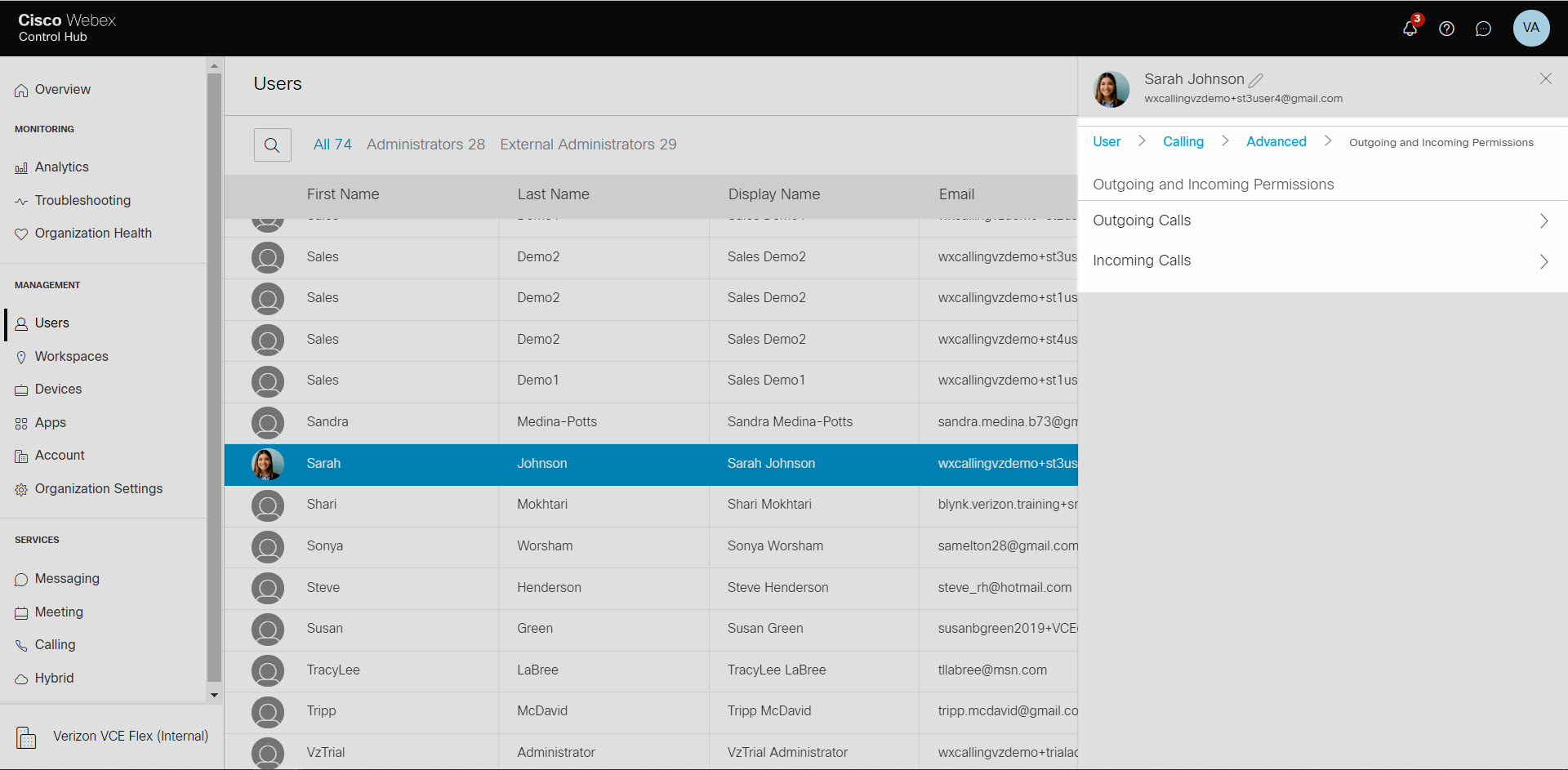The height and width of the screenshot is (770, 1568).
Task: Open the Messaging service
Action: click(66, 578)
